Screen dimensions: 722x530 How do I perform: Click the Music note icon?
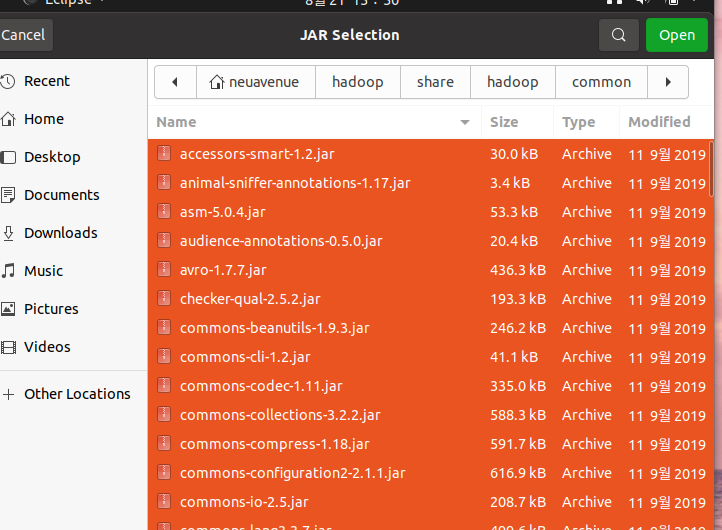tap(8, 271)
